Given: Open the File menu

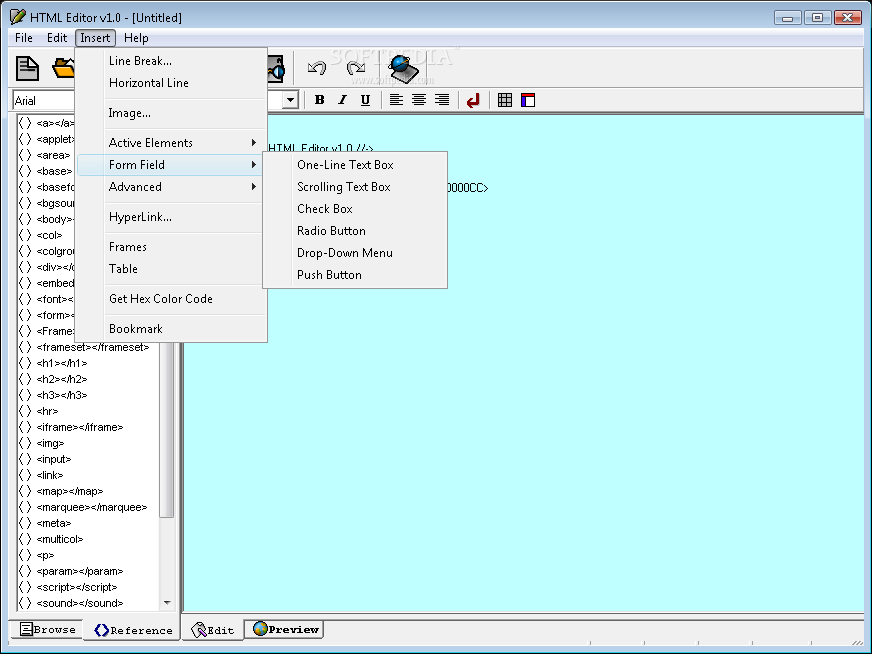Looking at the screenshot, I should (24, 38).
